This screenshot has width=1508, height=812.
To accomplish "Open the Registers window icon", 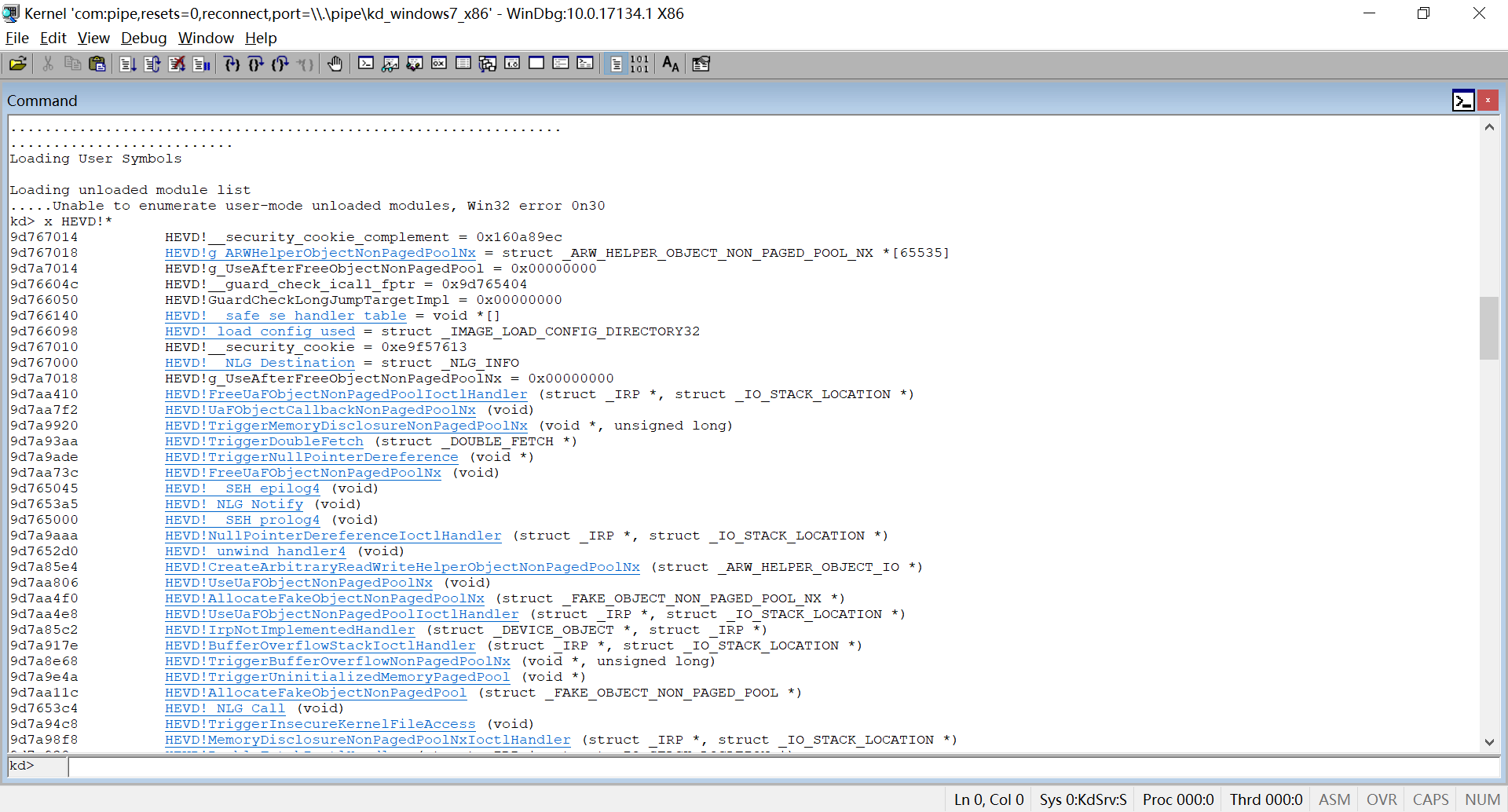I will point(439,64).
